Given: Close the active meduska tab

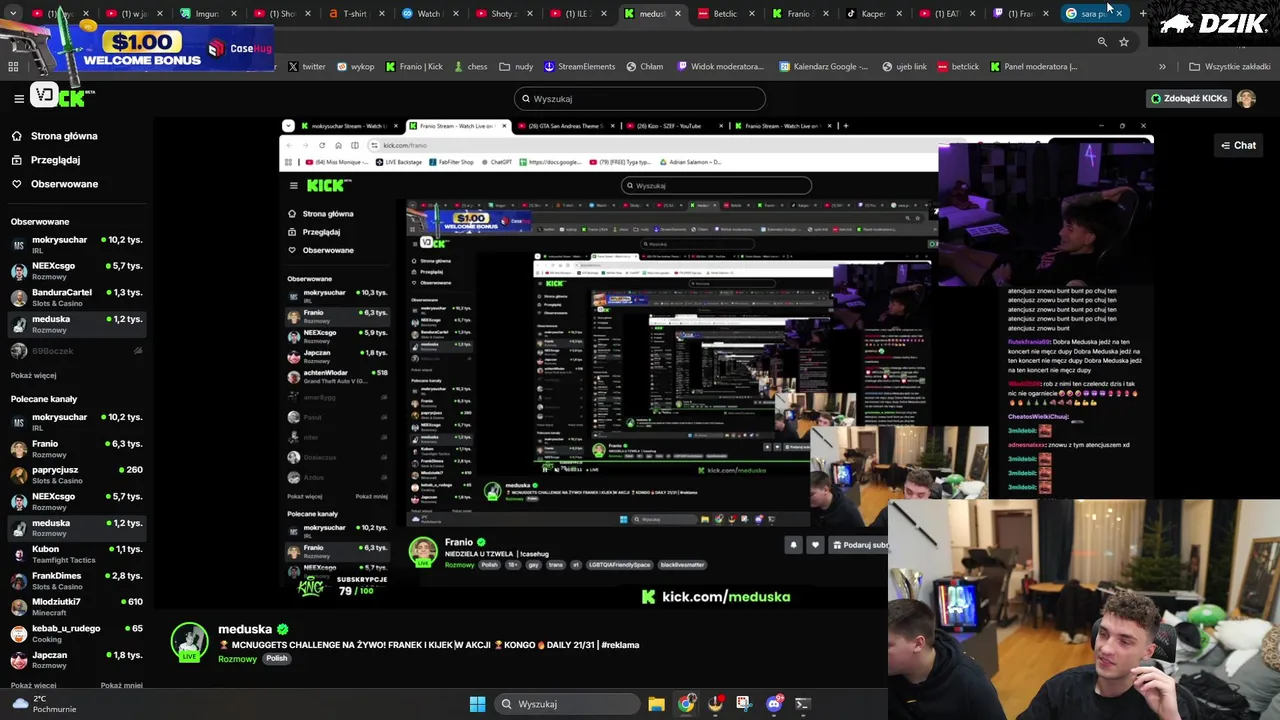Looking at the screenshot, I should (x=678, y=14).
